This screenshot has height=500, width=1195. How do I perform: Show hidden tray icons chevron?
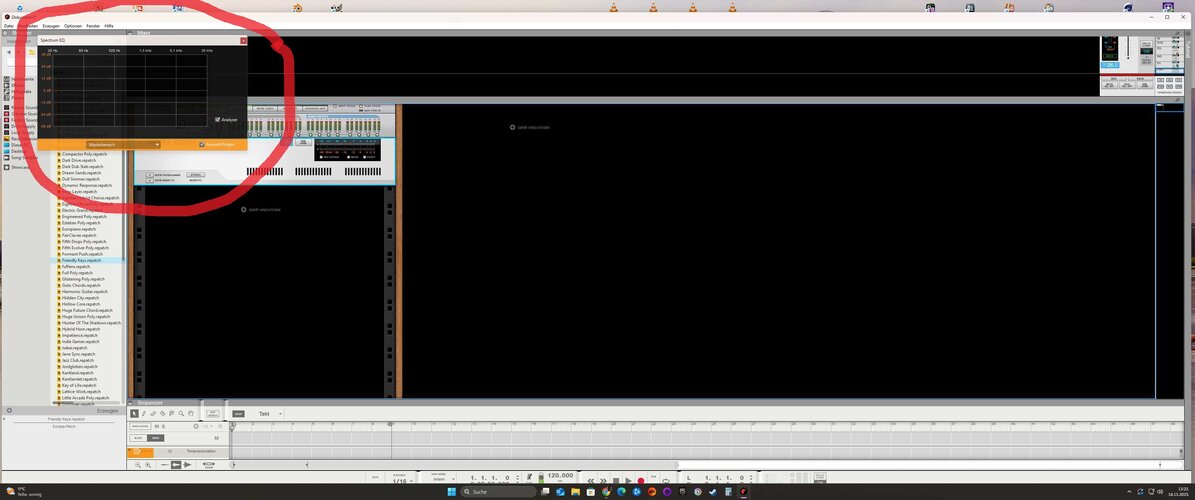click(x=1129, y=492)
